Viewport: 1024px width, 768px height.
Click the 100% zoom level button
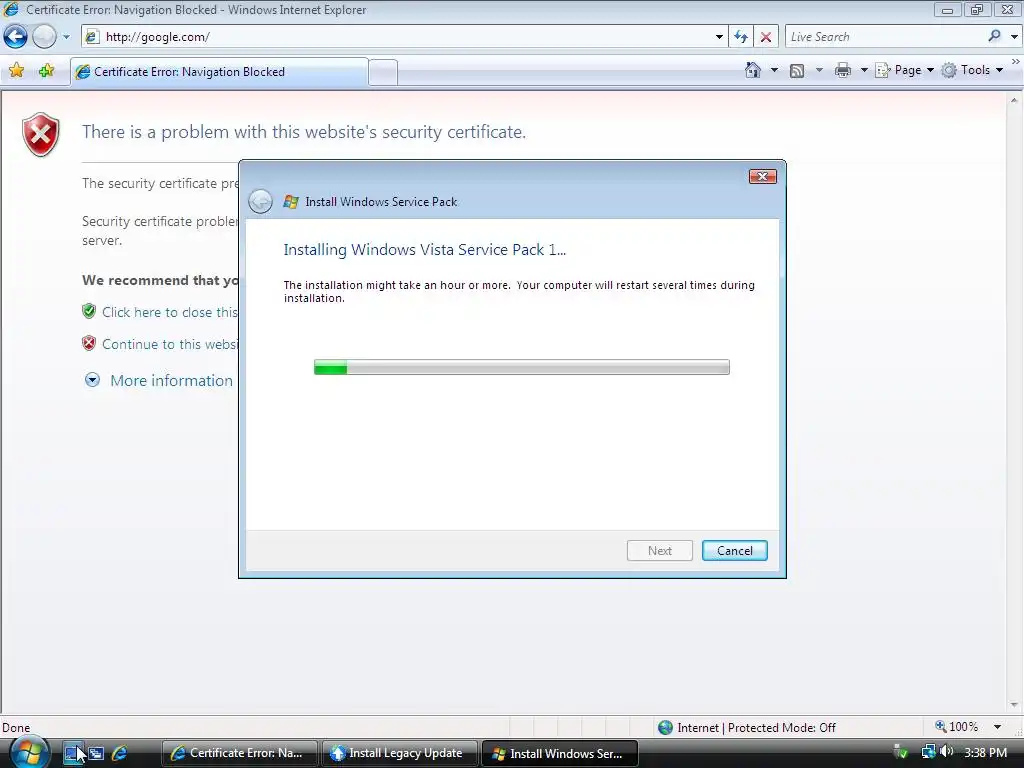[x=957, y=727]
